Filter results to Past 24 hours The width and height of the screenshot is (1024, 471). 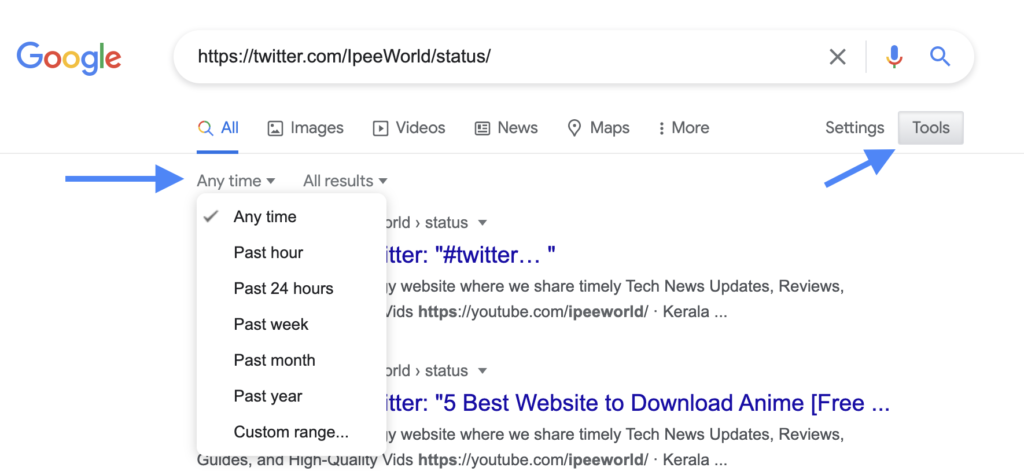point(283,289)
